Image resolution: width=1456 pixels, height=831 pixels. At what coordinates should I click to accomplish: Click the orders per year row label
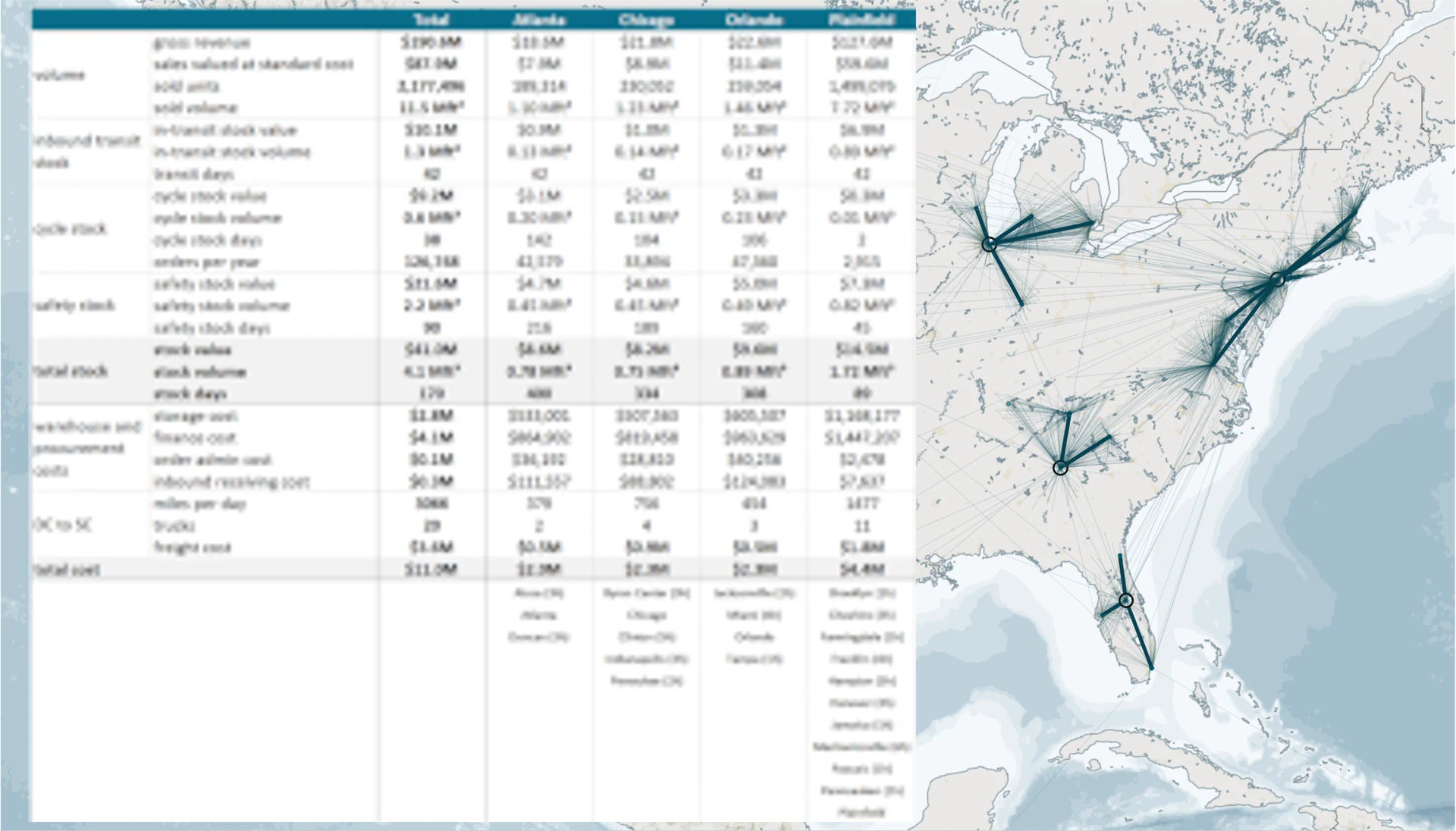(206, 262)
